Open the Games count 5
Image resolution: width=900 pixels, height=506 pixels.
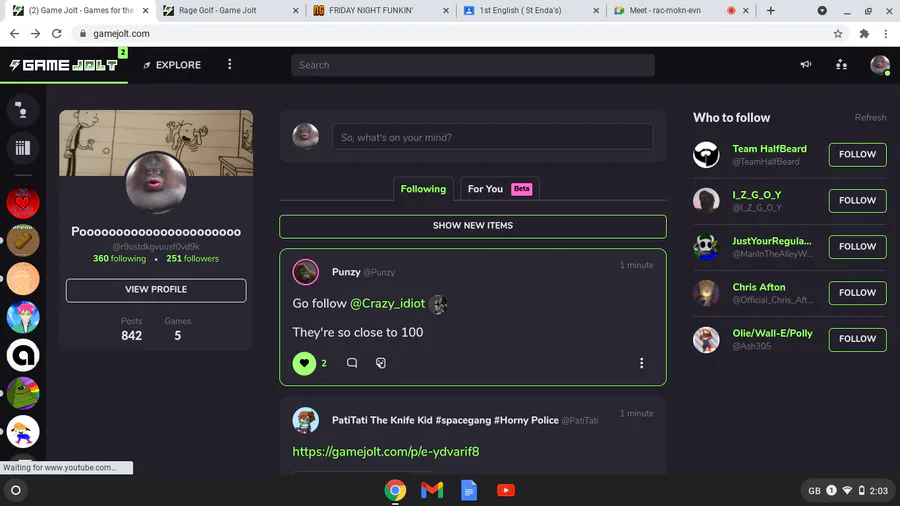[177, 329]
